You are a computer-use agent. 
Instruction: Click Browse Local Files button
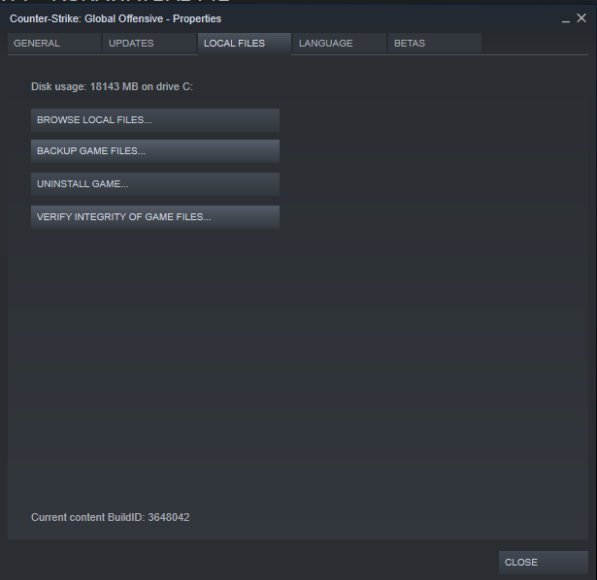click(155, 120)
